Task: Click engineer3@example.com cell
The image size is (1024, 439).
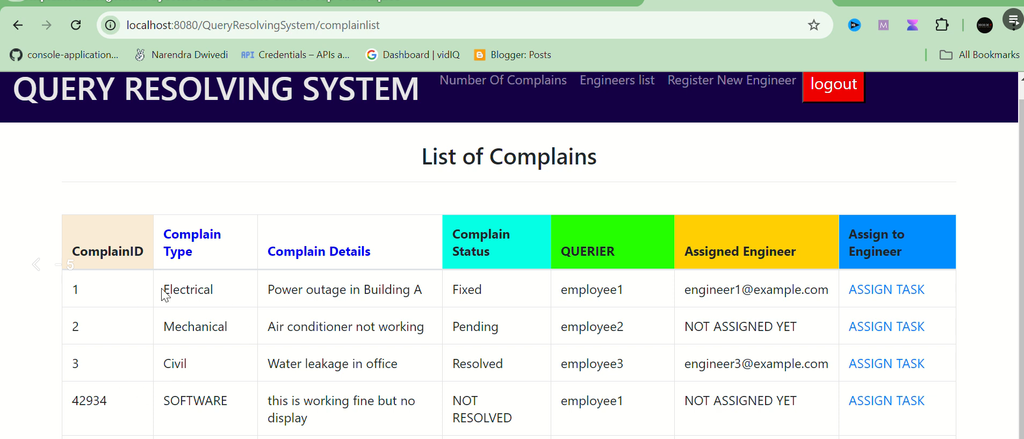Action: pyautogui.click(x=756, y=363)
